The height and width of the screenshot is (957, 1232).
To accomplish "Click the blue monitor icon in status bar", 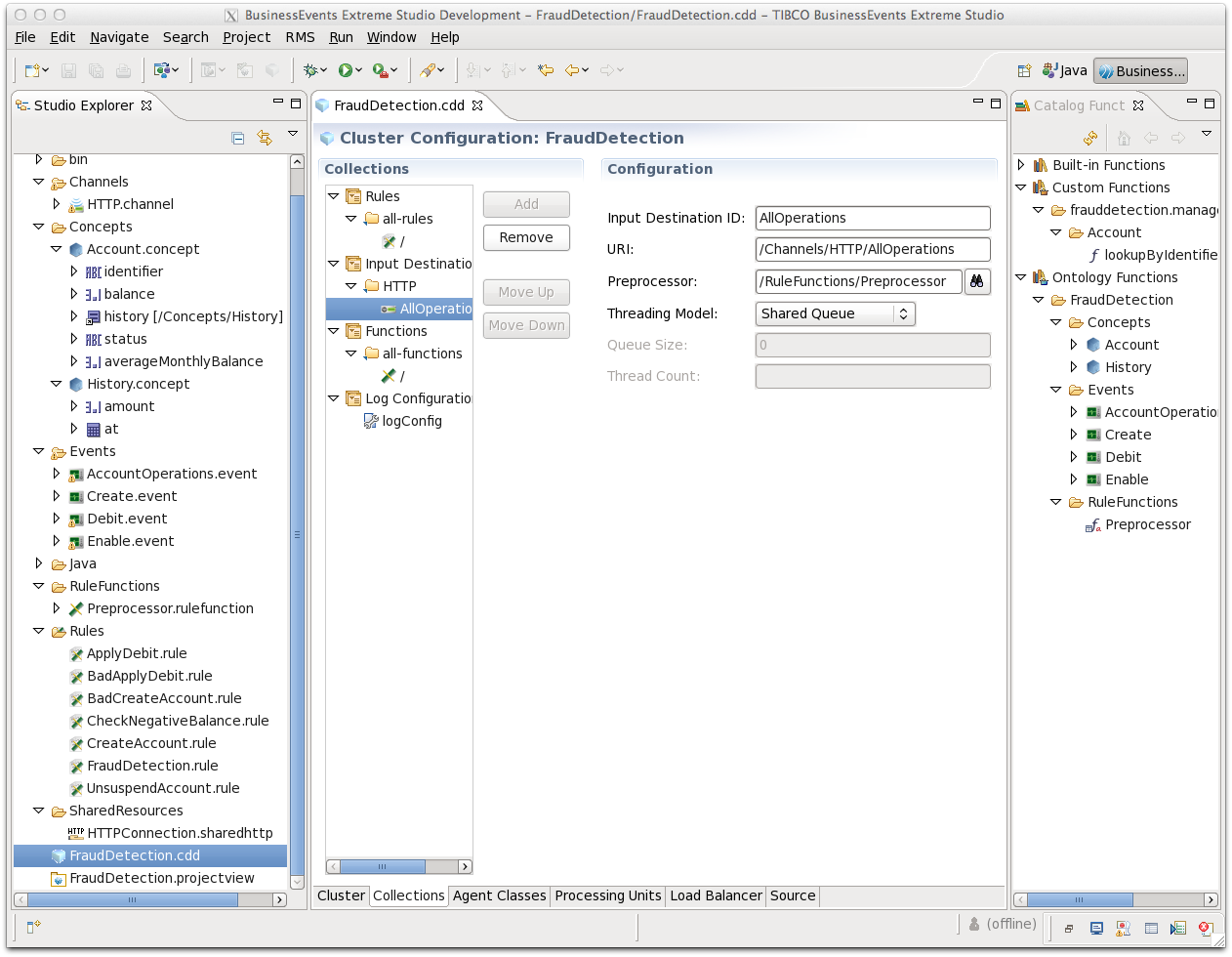I will click(1096, 929).
